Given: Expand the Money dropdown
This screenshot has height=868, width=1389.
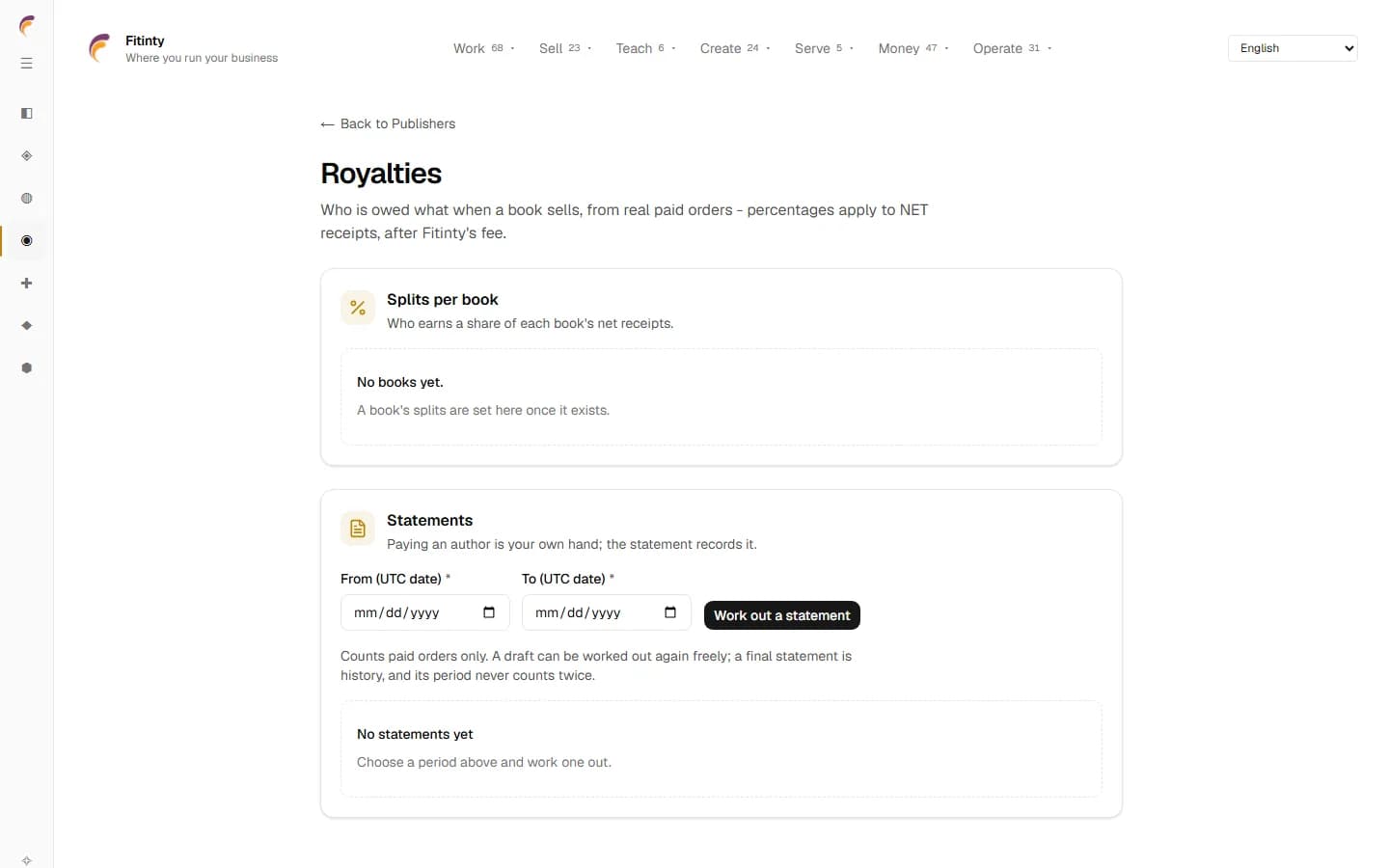Looking at the screenshot, I should 913,48.
